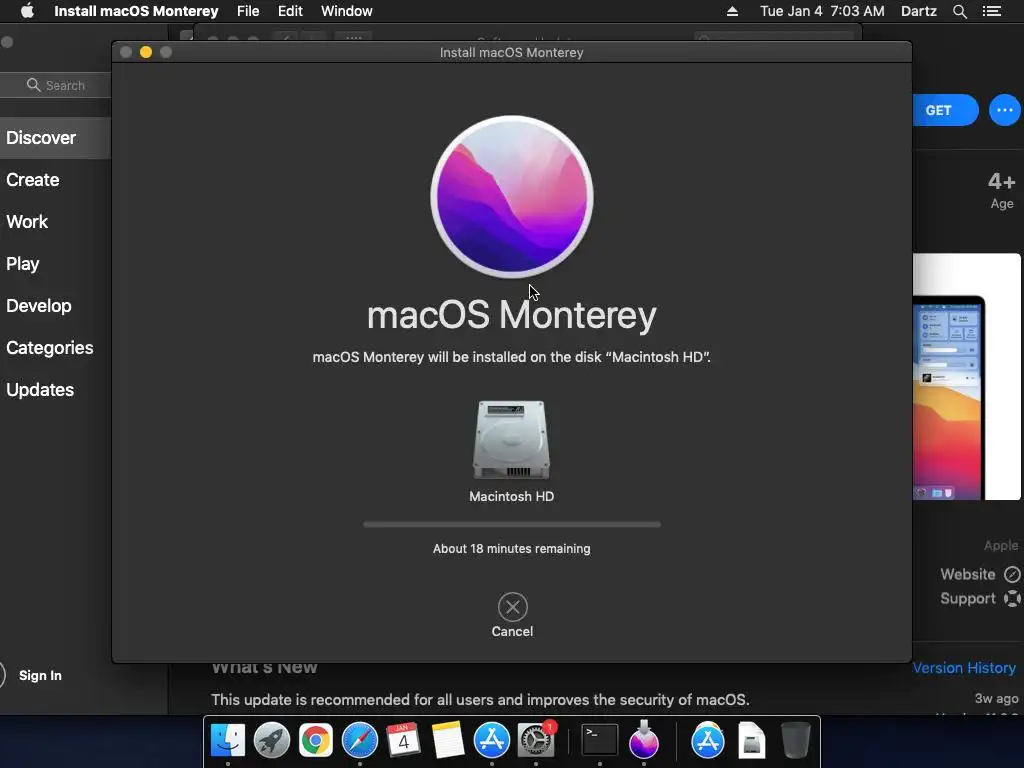
Task: Open the blue more options ellipsis button
Action: click(x=1005, y=110)
